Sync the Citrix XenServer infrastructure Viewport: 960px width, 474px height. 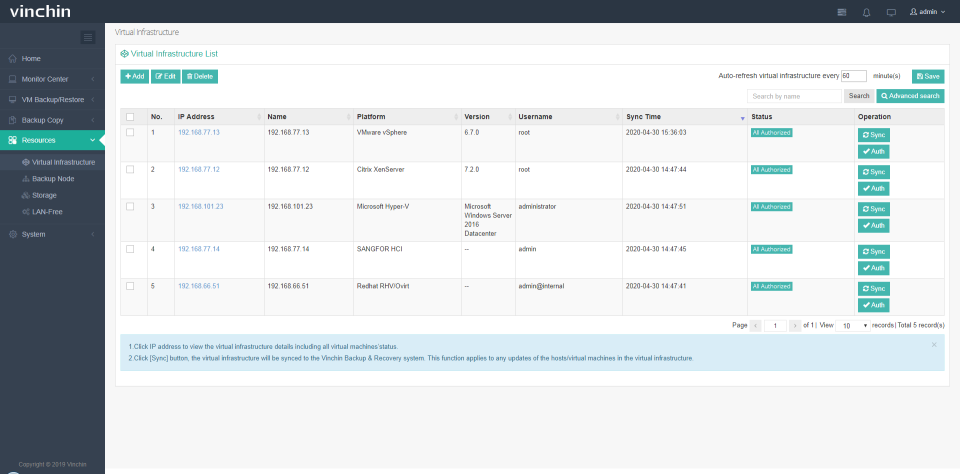[874, 172]
